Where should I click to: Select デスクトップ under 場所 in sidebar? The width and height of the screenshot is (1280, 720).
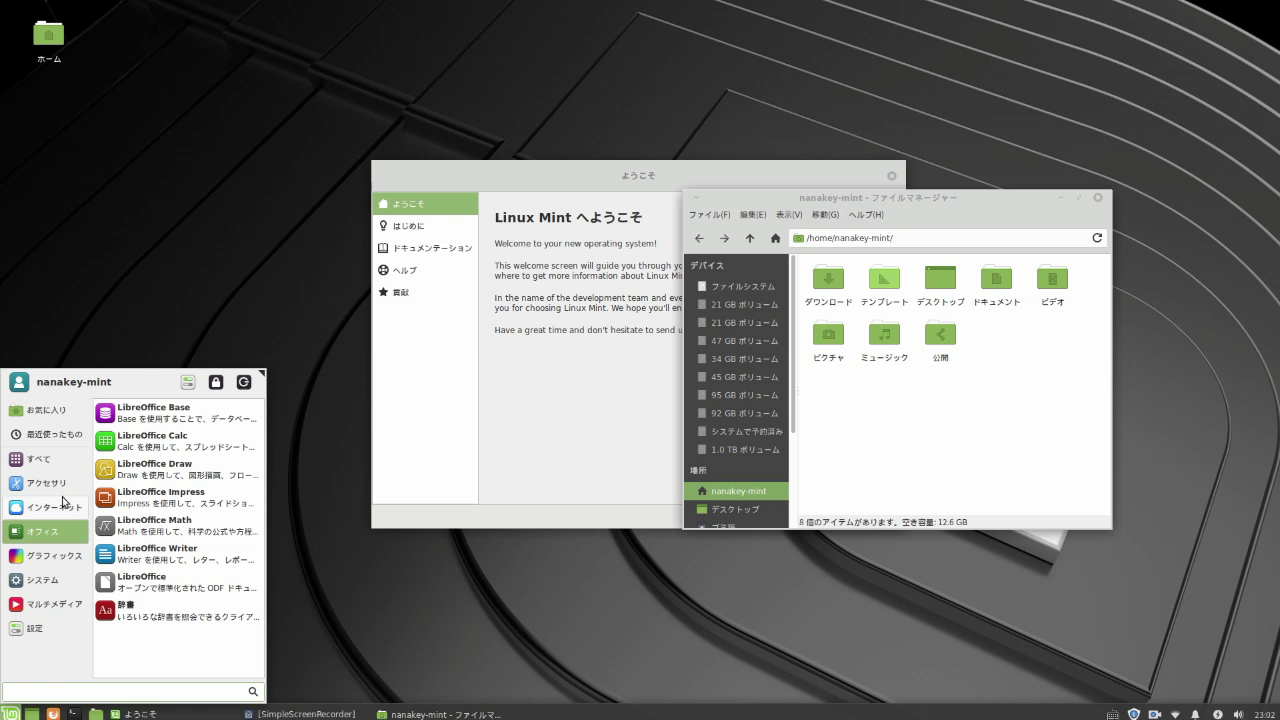pyautogui.click(x=737, y=509)
